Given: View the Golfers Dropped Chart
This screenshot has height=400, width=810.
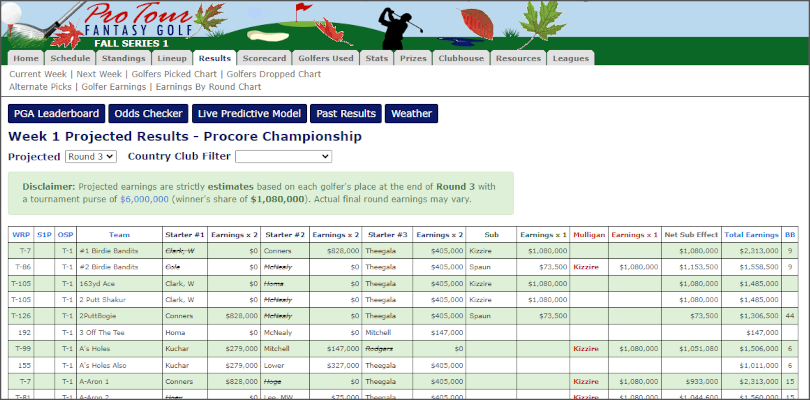Looking at the screenshot, I should (274, 74).
